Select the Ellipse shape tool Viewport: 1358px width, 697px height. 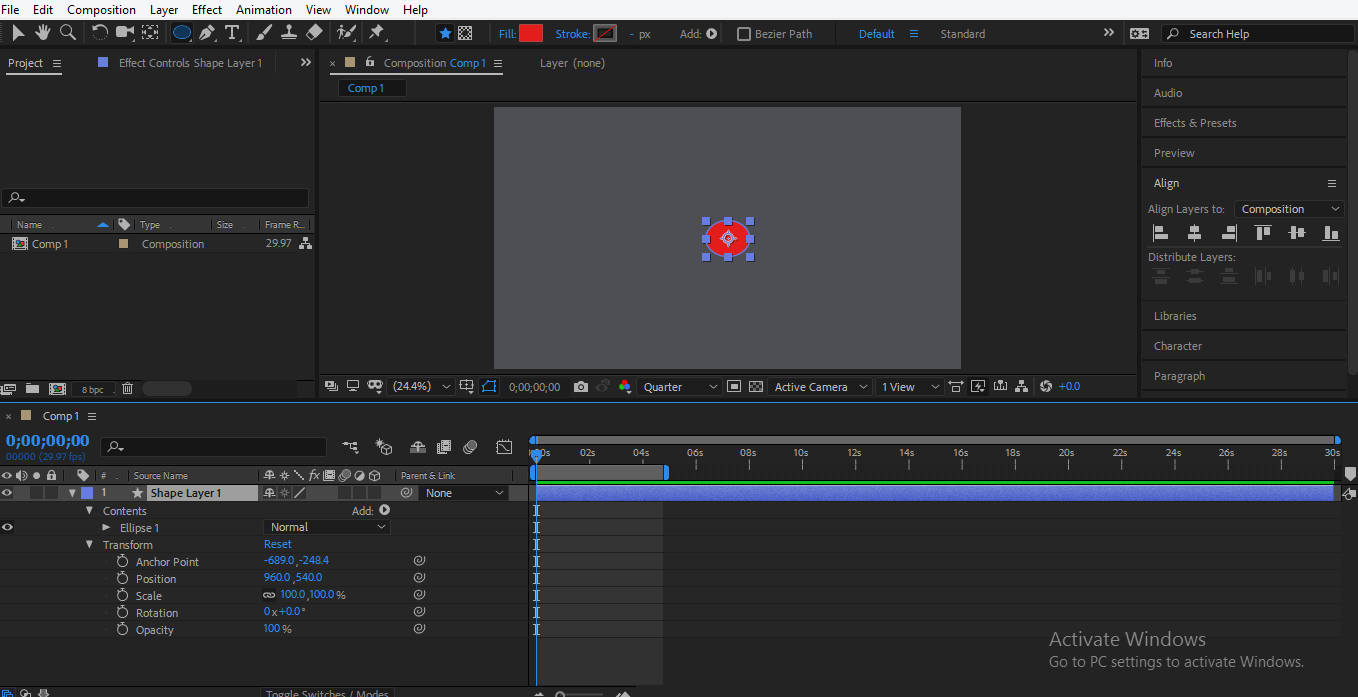tap(182, 33)
